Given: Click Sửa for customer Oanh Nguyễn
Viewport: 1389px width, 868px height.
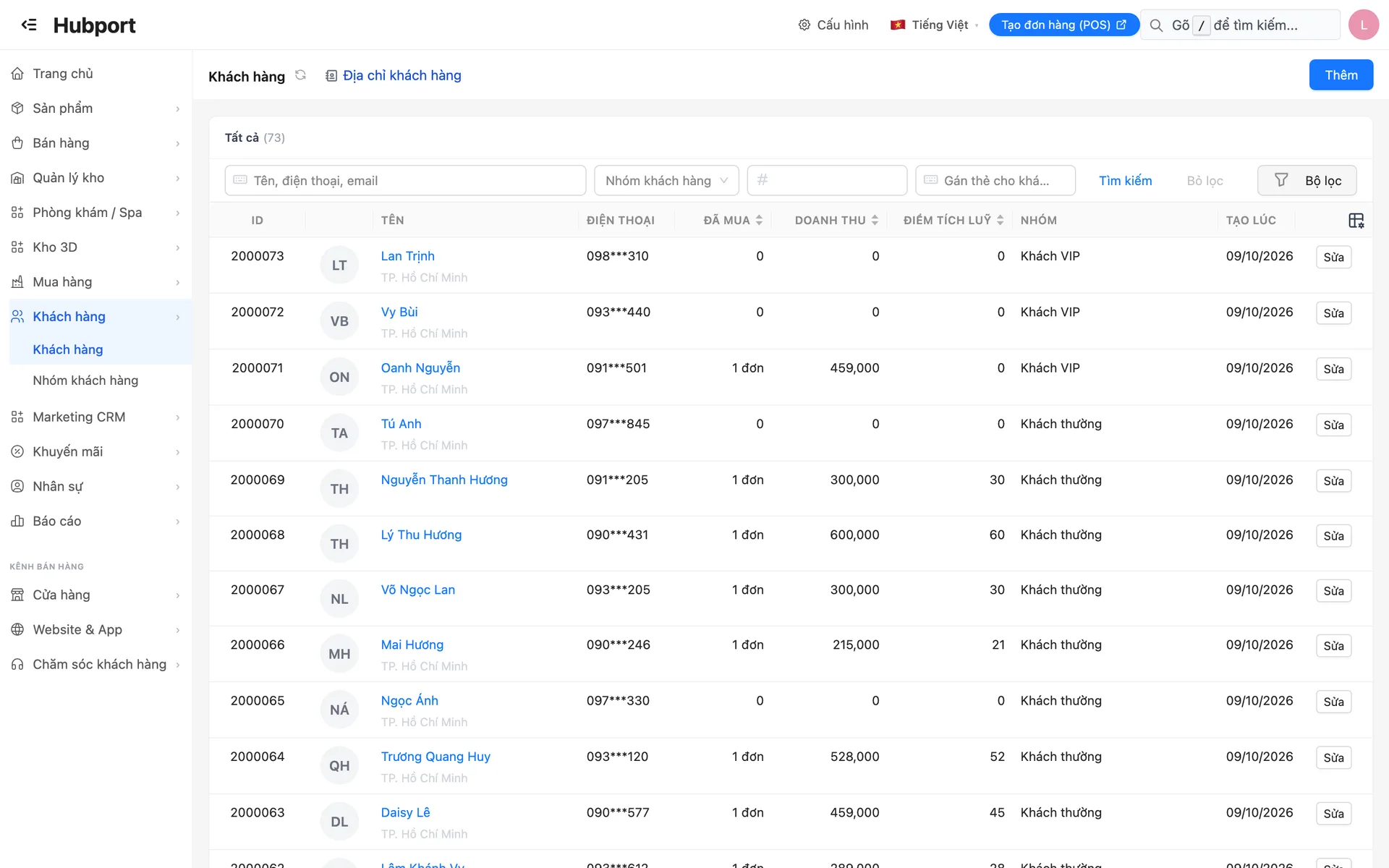Looking at the screenshot, I should pos(1333,369).
